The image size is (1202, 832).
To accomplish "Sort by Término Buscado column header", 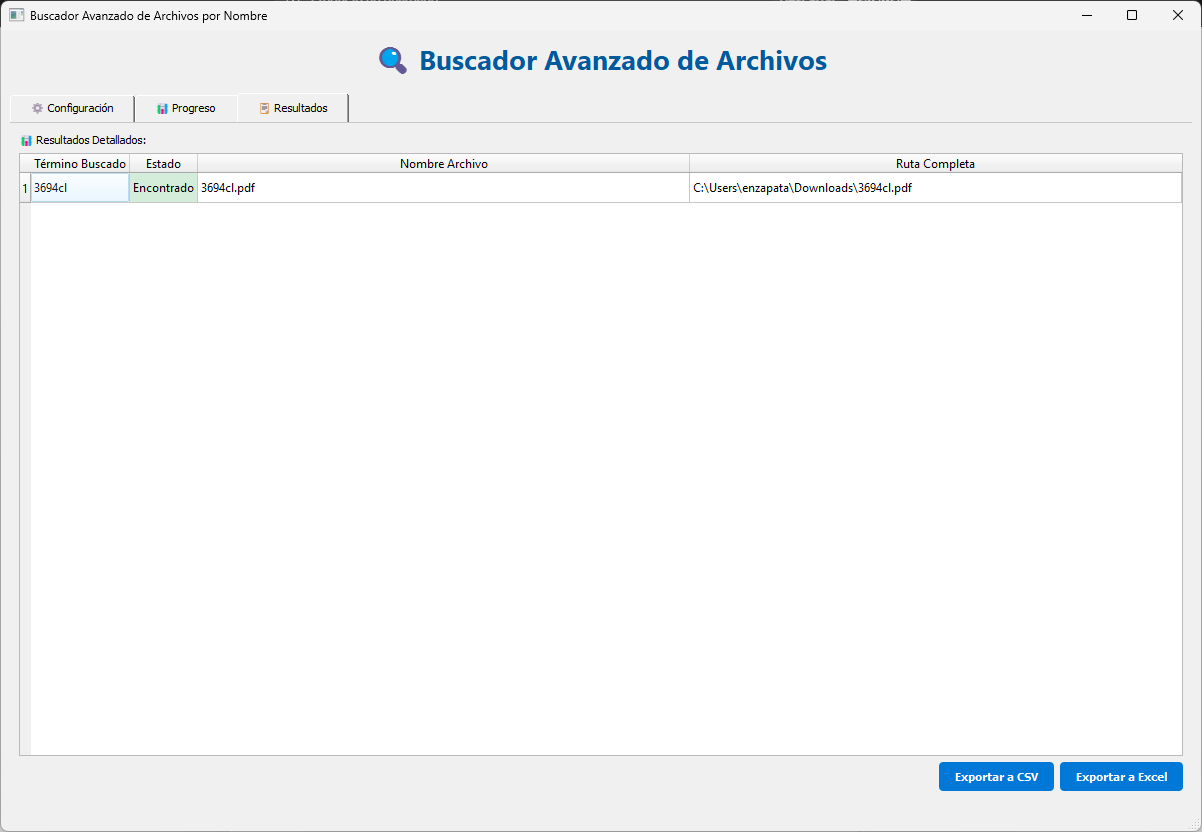I will pos(80,163).
